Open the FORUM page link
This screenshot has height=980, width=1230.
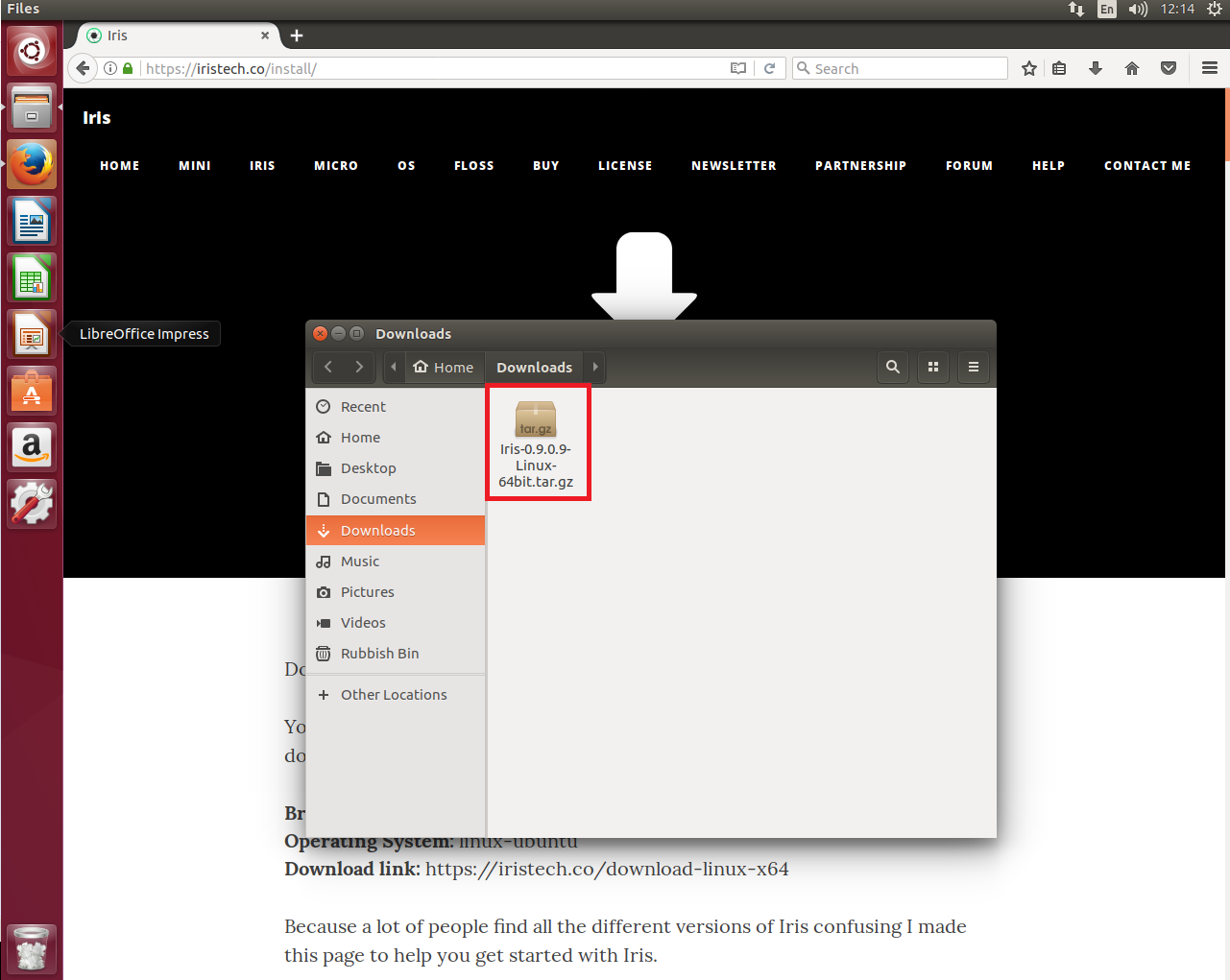pyautogui.click(x=970, y=166)
